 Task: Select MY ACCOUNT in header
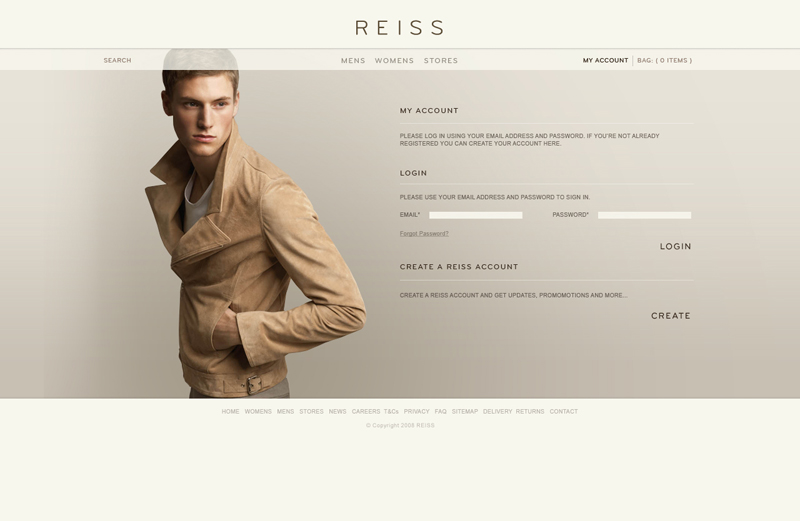[x=605, y=60]
